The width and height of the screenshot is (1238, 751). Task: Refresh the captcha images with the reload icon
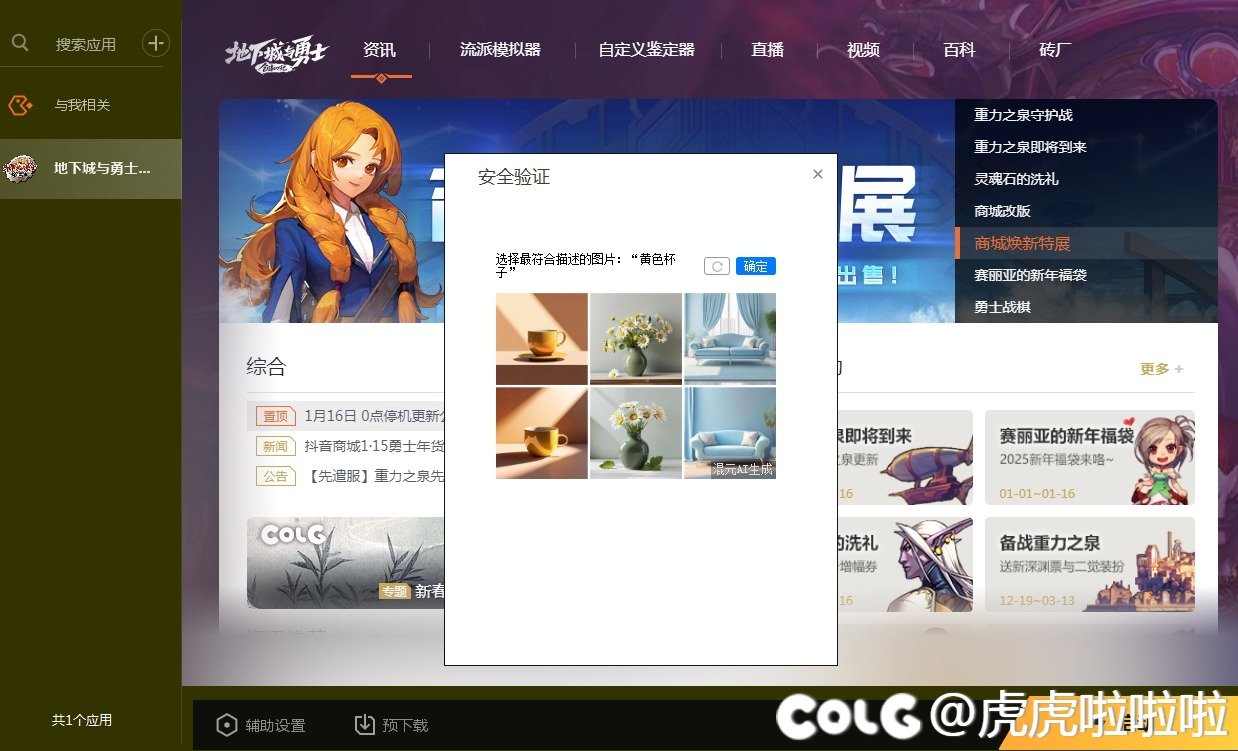pyautogui.click(x=716, y=265)
